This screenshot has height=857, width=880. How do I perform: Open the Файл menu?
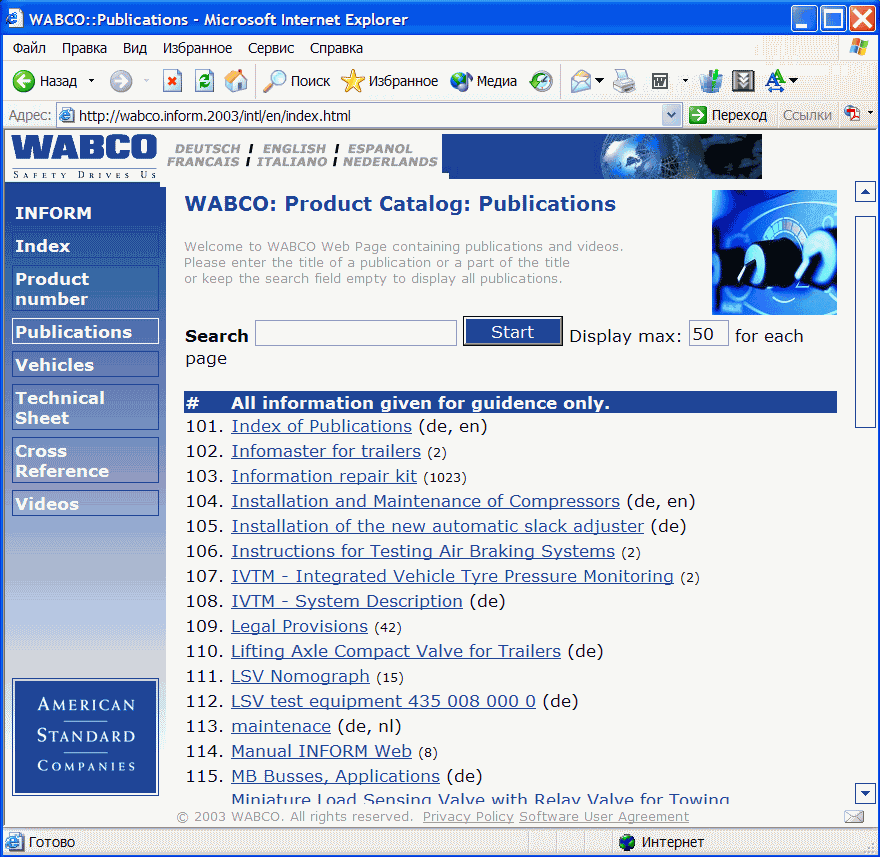[29, 48]
